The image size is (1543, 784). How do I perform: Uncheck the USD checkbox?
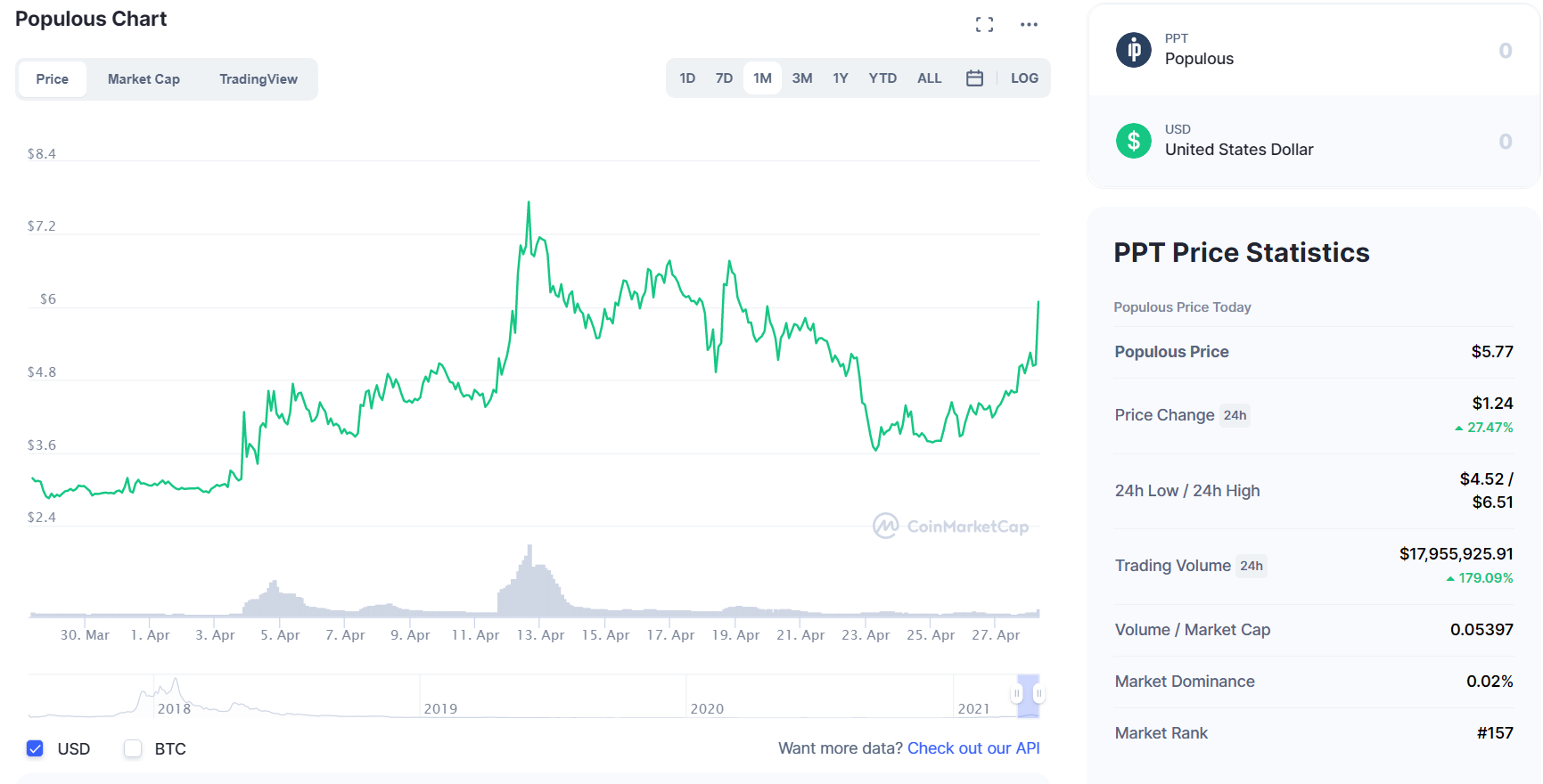coord(35,748)
